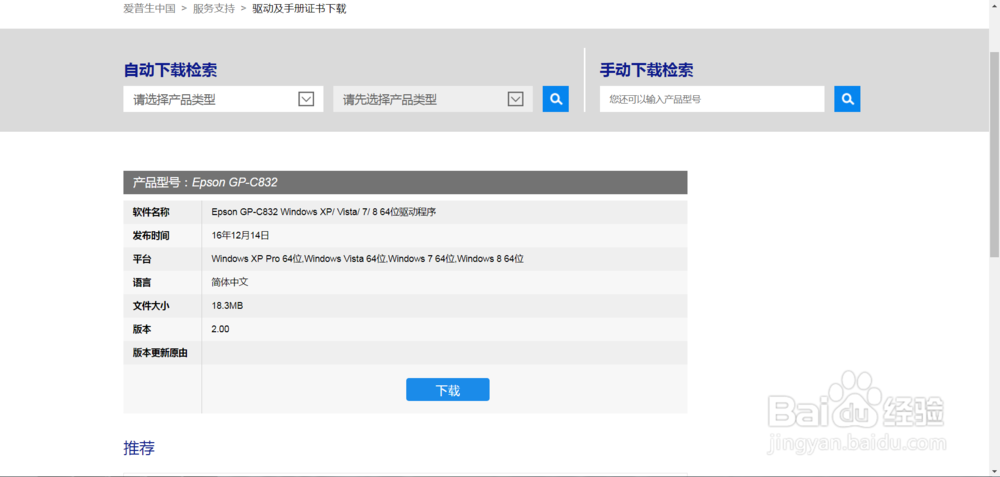The height and width of the screenshot is (477, 1000).
Task: Click the 版本 row label
Action: click(x=142, y=329)
